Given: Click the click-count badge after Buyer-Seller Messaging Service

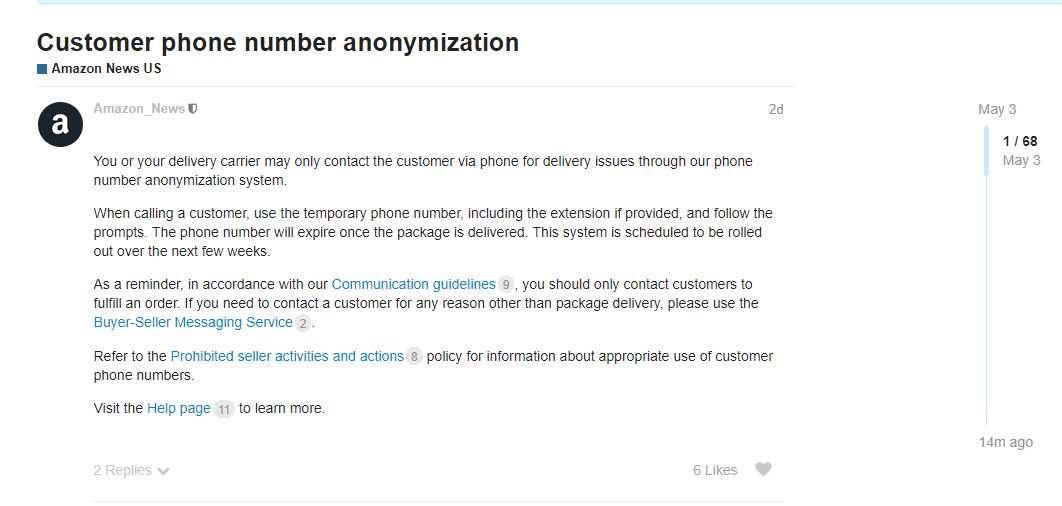Looking at the screenshot, I should [303, 323].
